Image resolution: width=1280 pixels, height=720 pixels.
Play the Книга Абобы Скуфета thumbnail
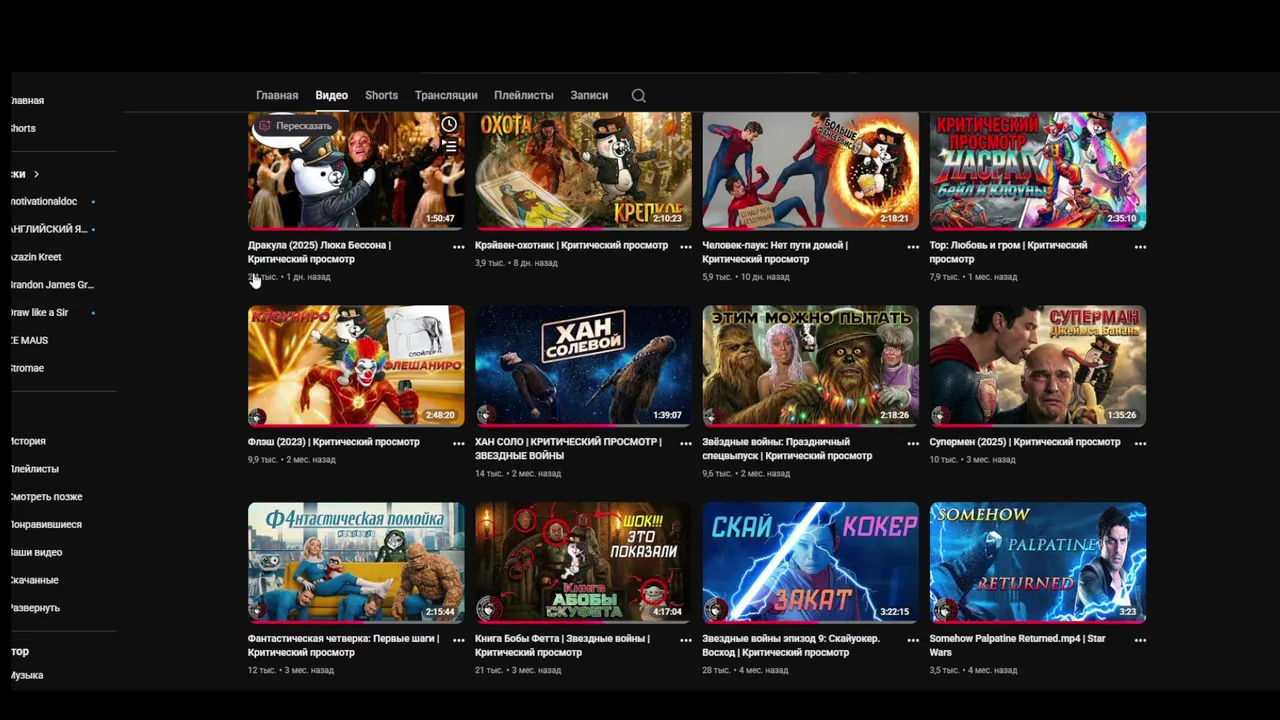pyautogui.click(x=583, y=563)
